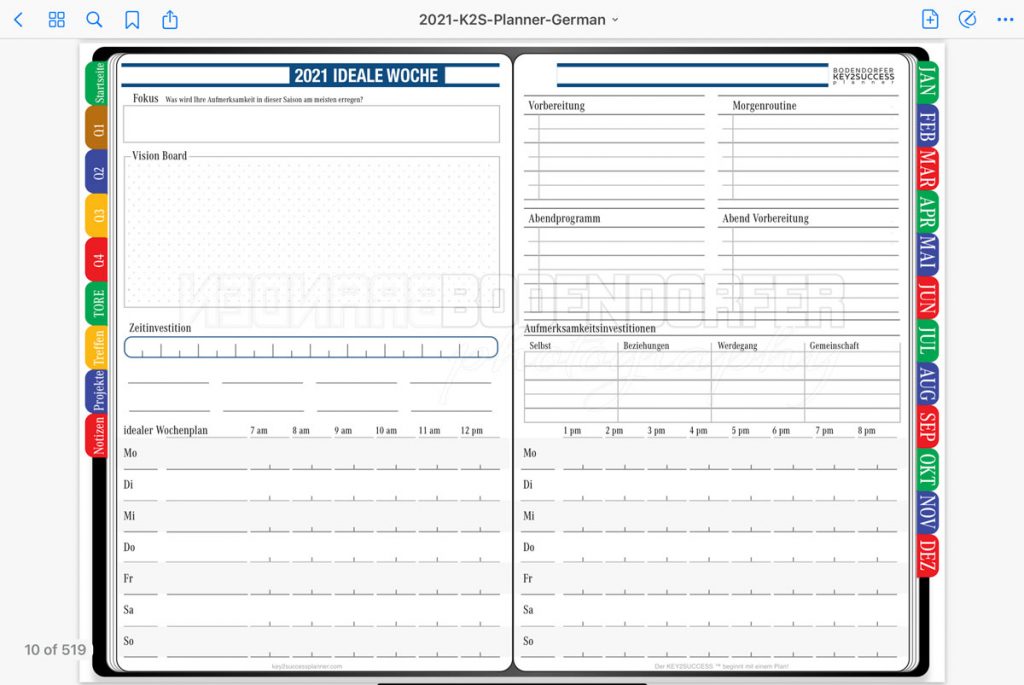Screen dimensions: 1024x685
Task: Tap the dotted Vision Board area
Action: click(312, 233)
